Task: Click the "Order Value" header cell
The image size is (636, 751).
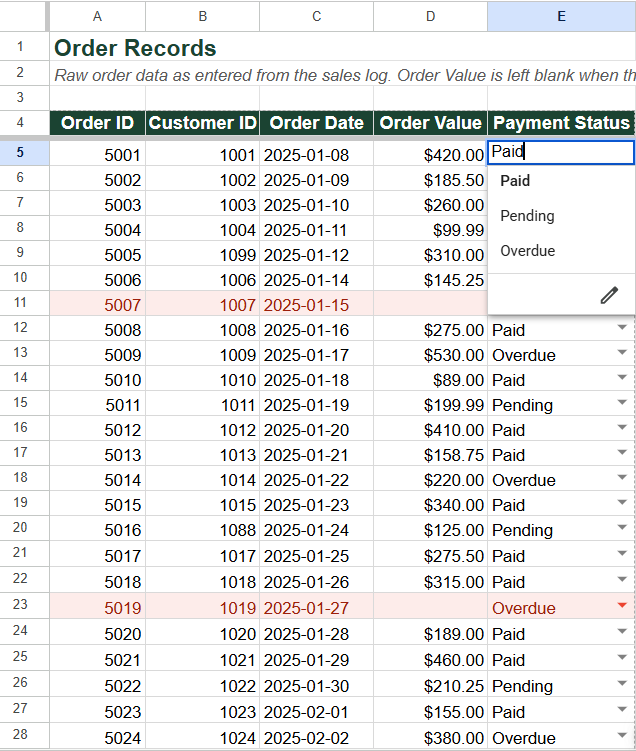Action: (431, 123)
